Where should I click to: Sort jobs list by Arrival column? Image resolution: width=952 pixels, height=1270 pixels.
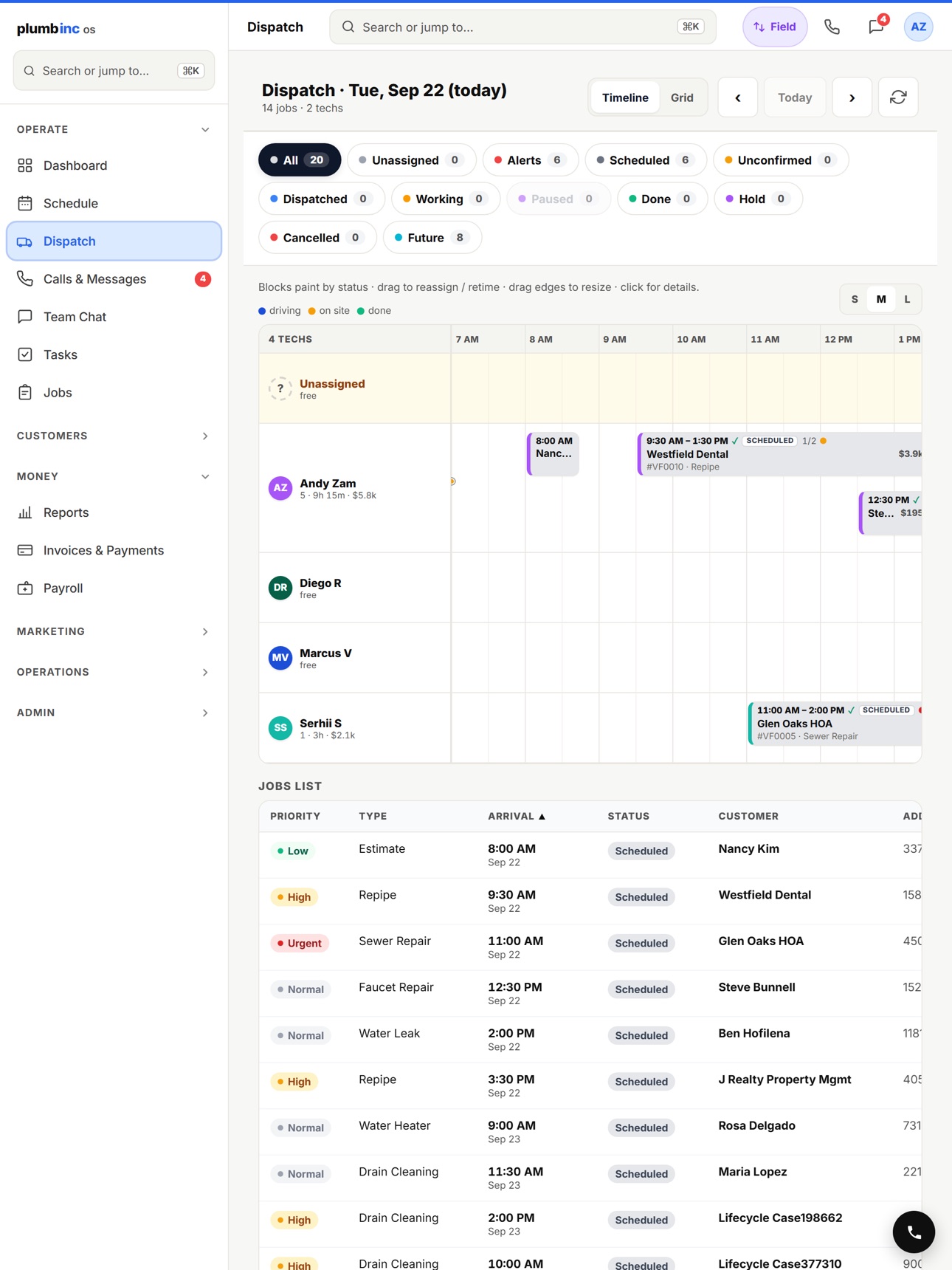pyautogui.click(x=517, y=816)
